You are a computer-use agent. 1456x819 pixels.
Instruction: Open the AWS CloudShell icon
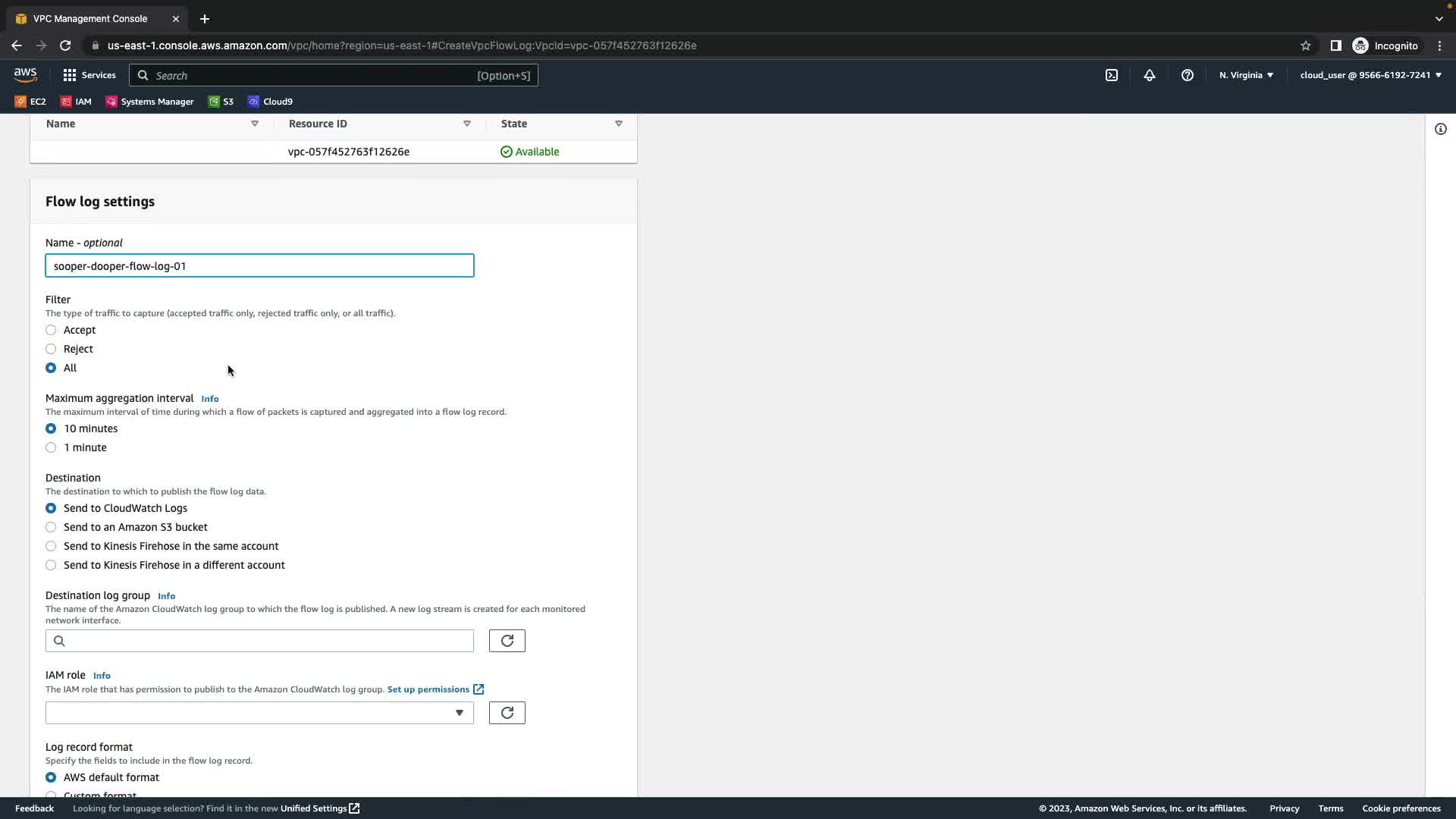(1112, 75)
